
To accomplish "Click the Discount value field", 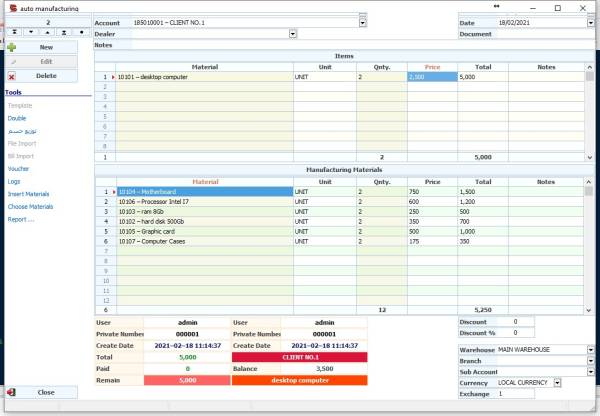I will tap(515, 322).
